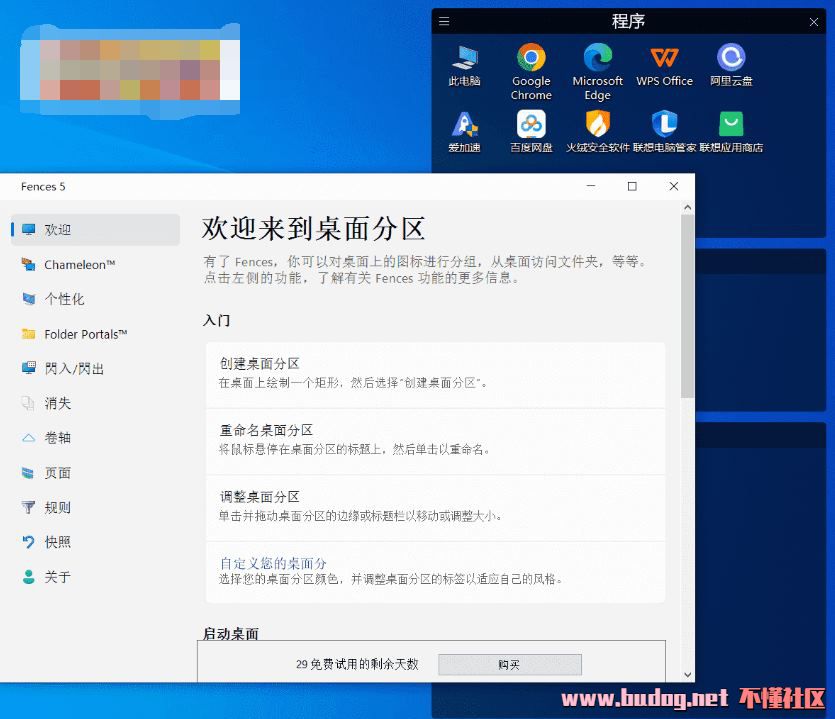The height and width of the screenshot is (719, 835).
Task: Open the 快照 sidebar page
Action: click(58, 542)
